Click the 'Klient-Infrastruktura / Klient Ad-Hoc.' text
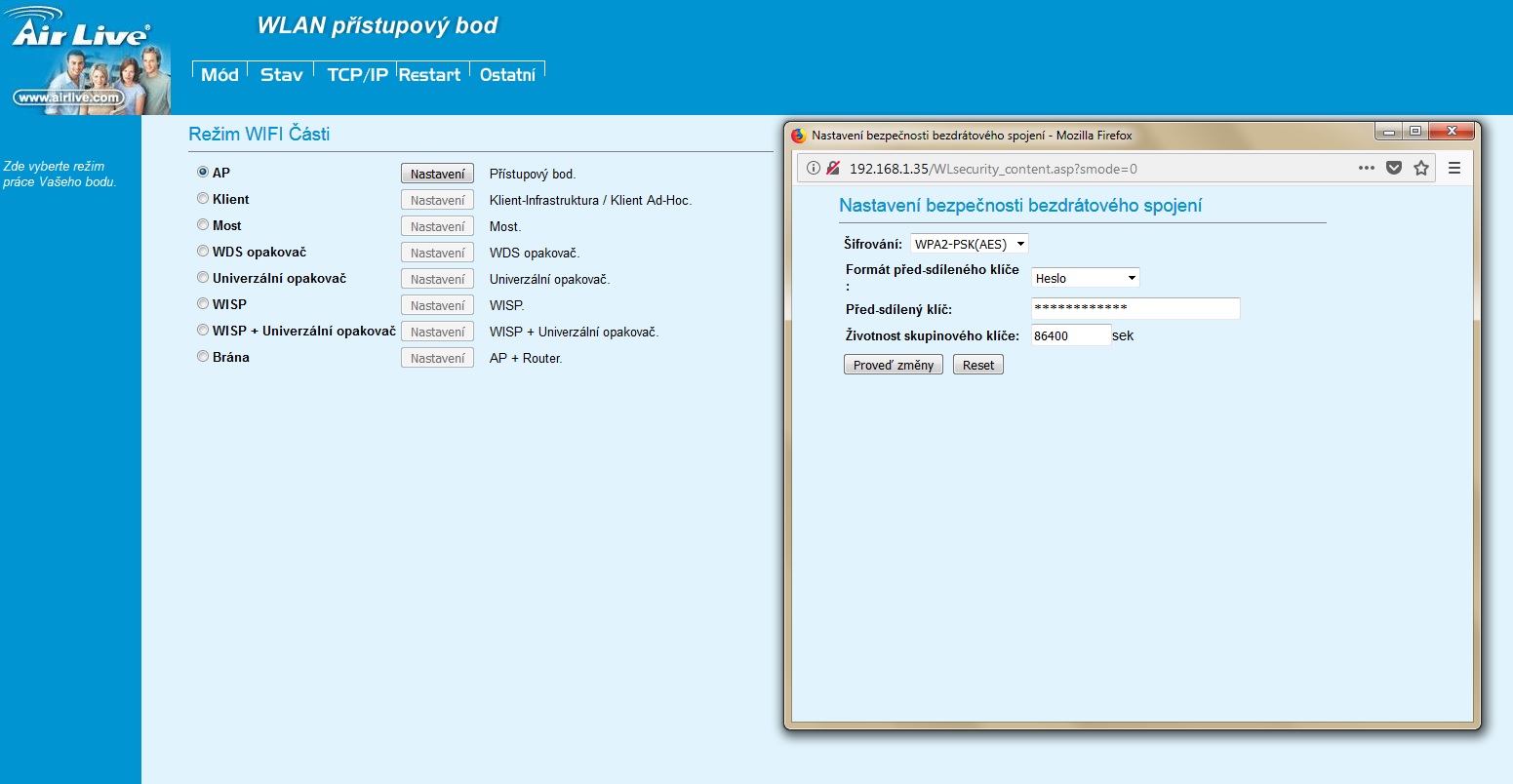Image resolution: width=1513 pixels, height=784 pixels. [x=590, y=201]
